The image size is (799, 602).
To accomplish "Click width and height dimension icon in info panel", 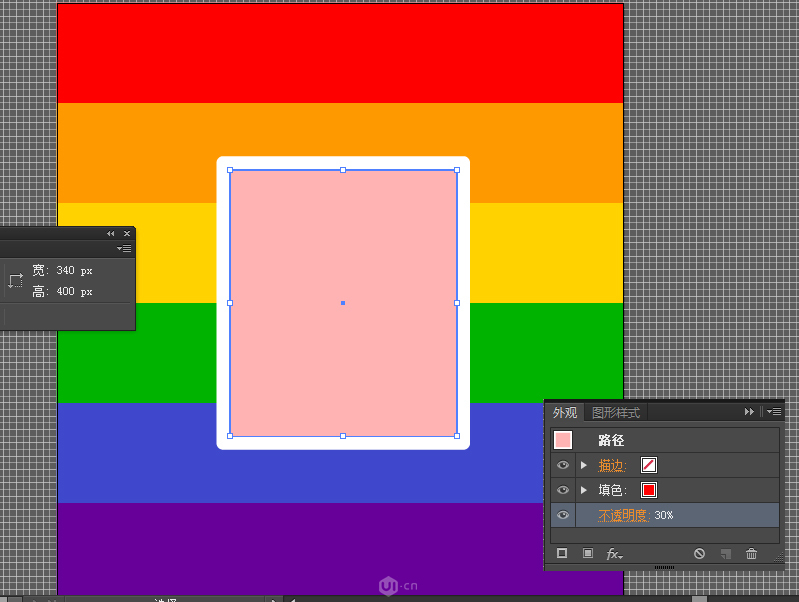I will 15,281.
